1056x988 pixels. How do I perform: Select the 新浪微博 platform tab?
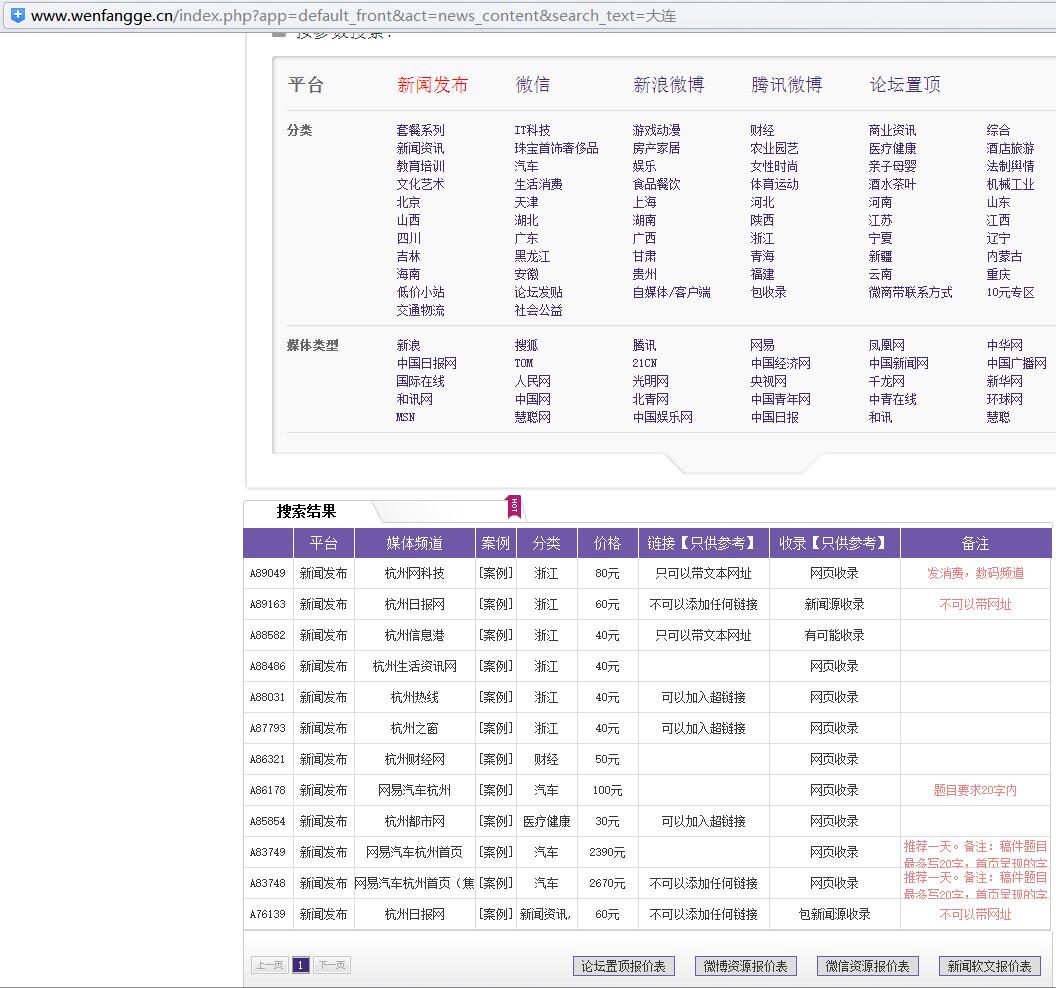coord(669,85)
